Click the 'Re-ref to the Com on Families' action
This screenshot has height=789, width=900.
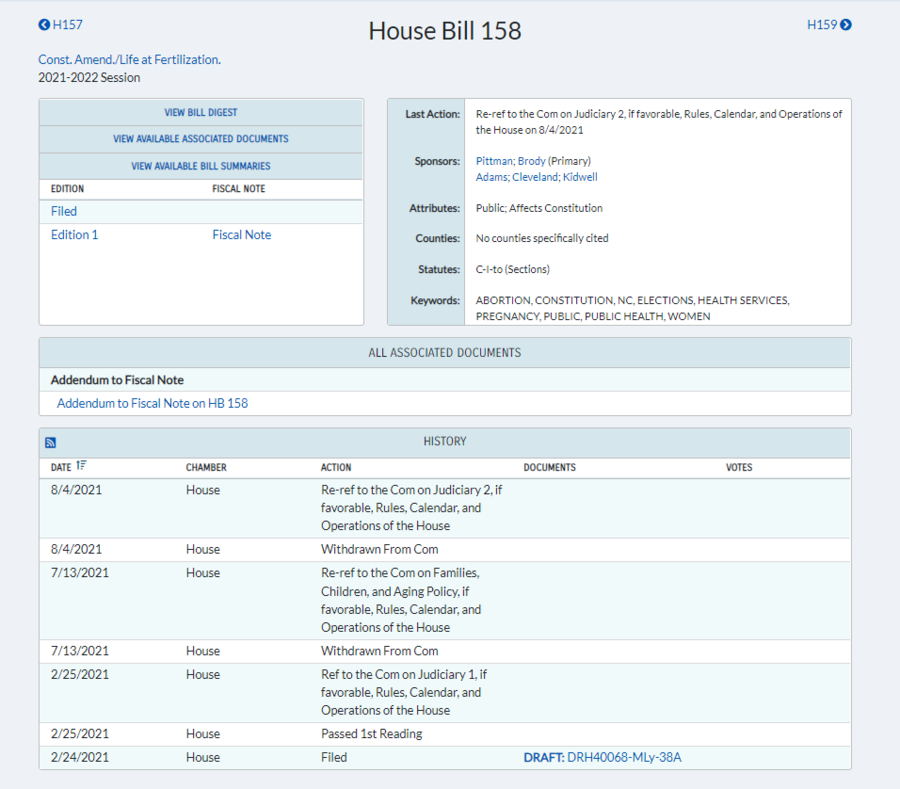coord(401,600)
